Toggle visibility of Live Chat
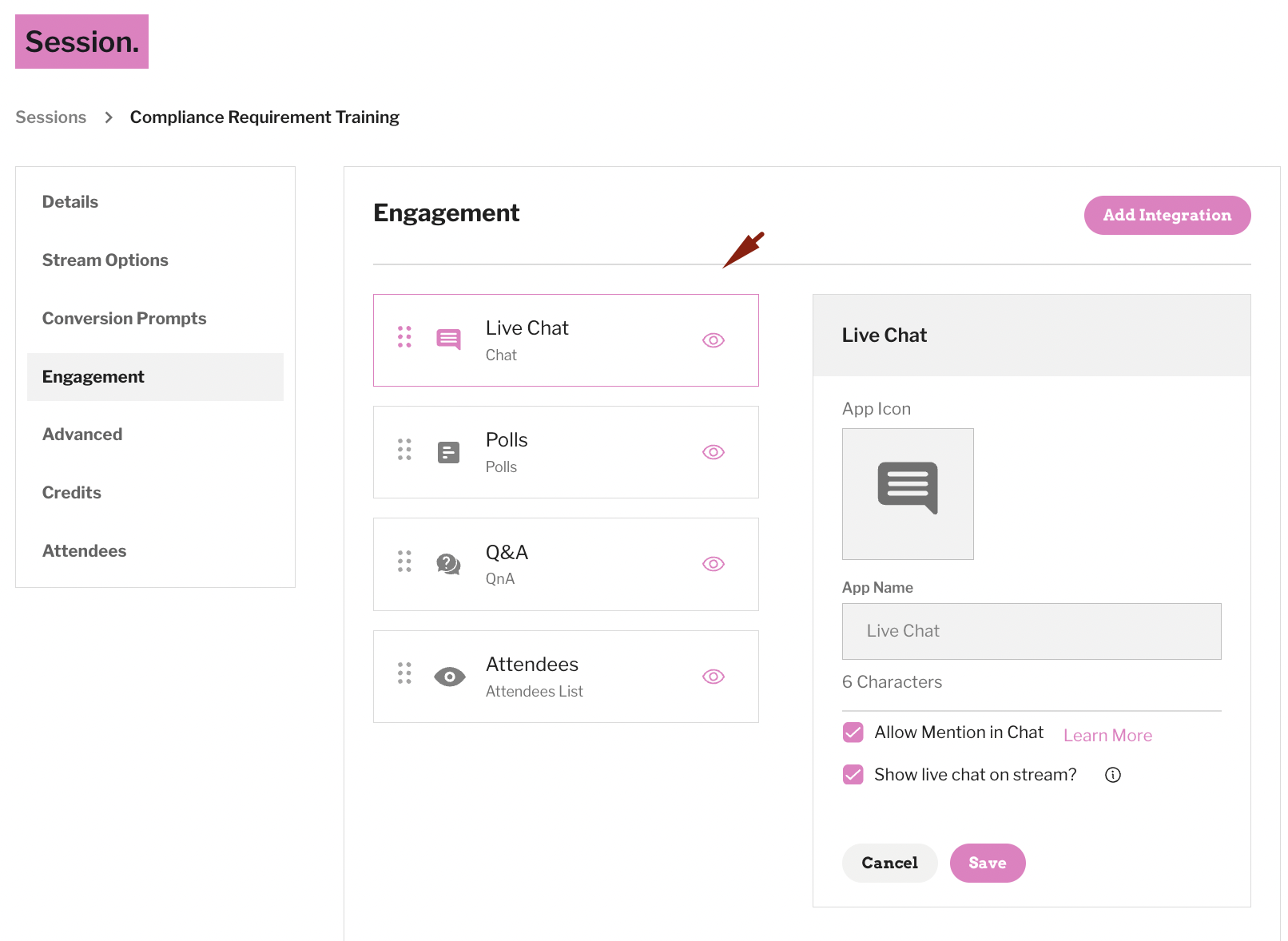 (714, 340)
